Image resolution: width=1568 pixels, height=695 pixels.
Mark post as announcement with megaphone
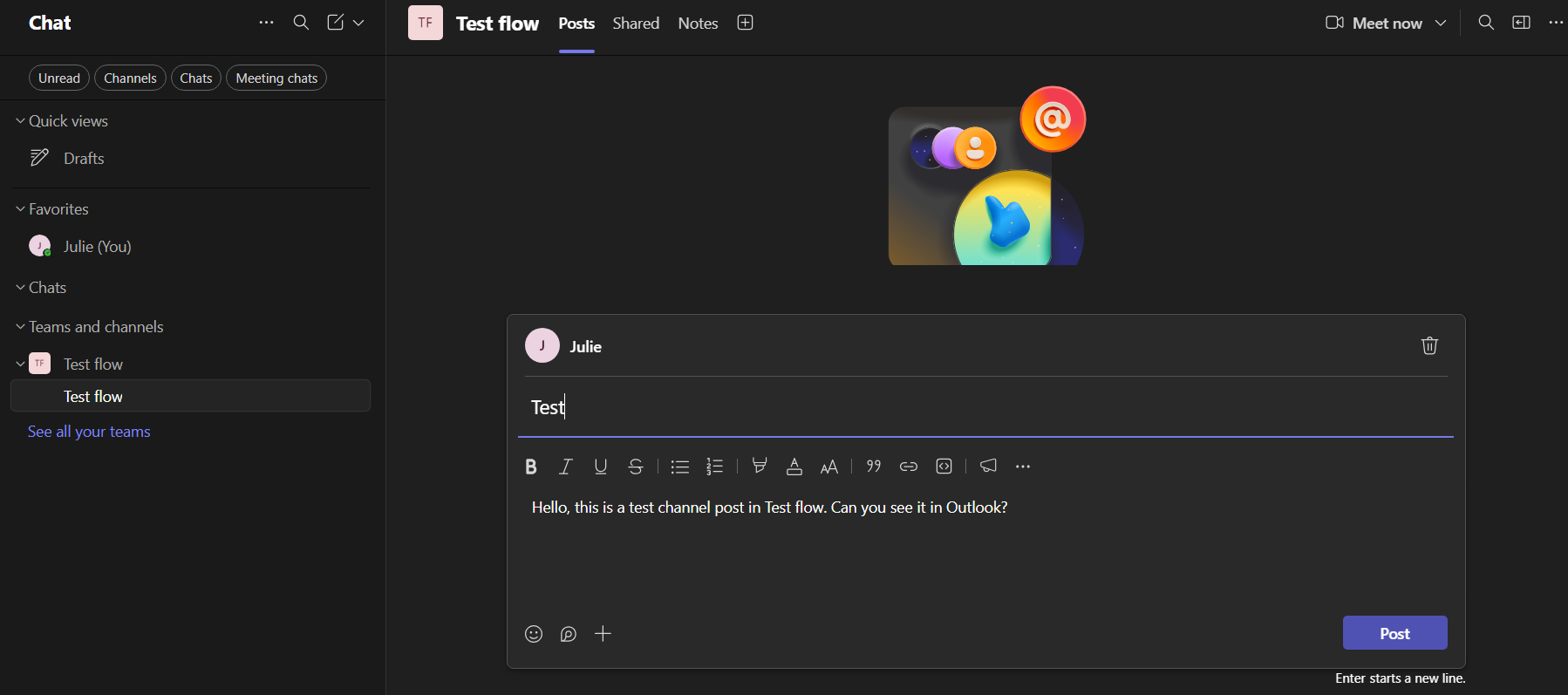[x=988, y=466]
